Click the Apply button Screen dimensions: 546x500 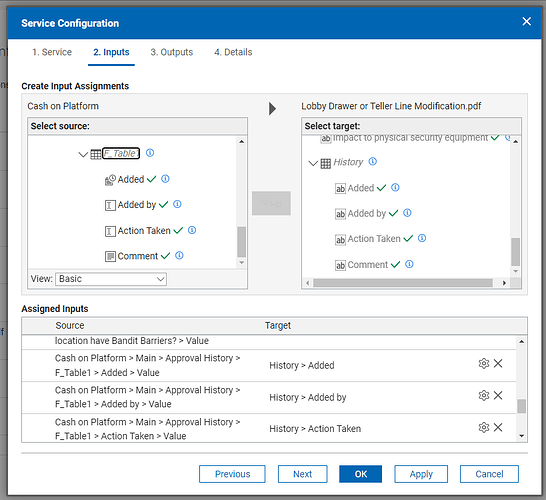coord(421,474)
